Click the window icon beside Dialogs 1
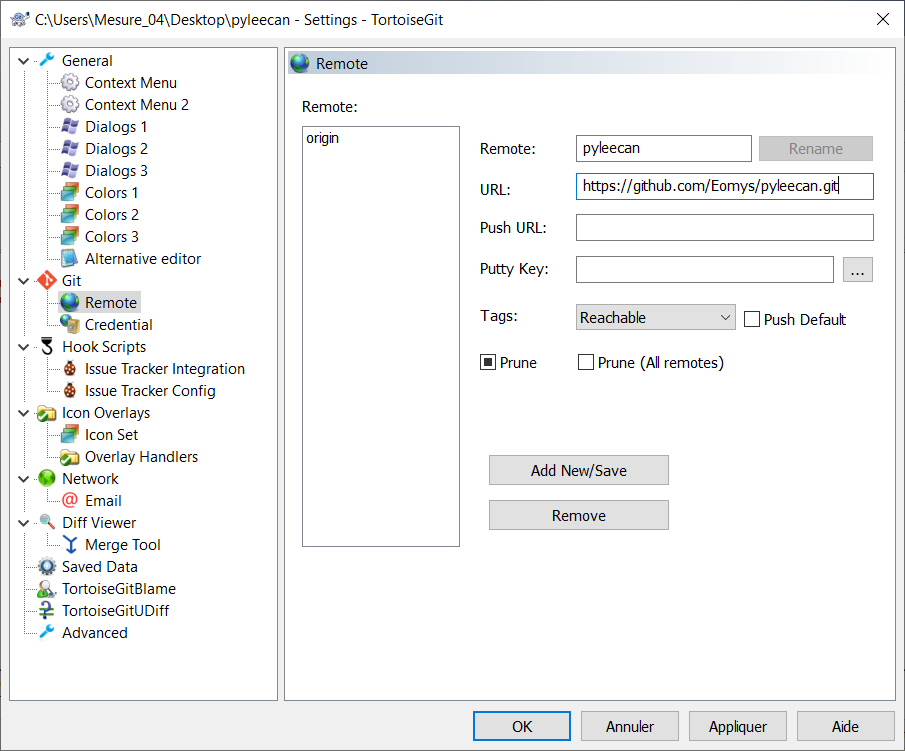Screen dimensions: 905x751 click(70, 126)
